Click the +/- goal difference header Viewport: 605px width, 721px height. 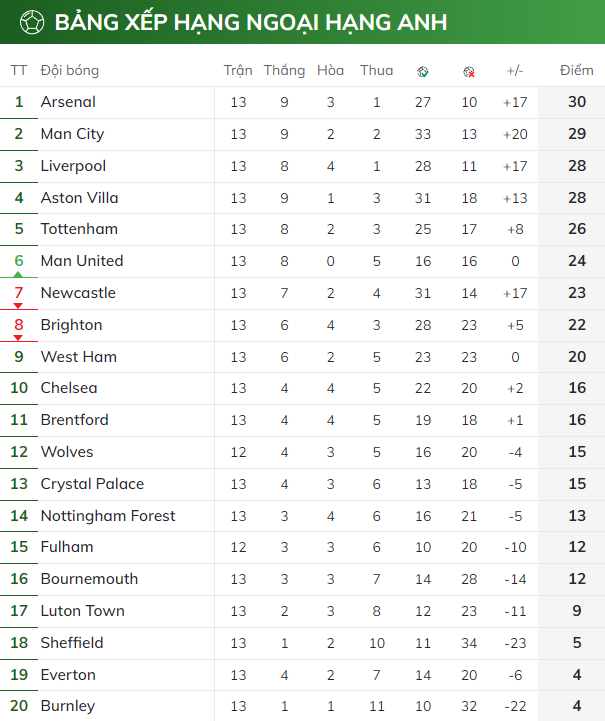point(515,70)
